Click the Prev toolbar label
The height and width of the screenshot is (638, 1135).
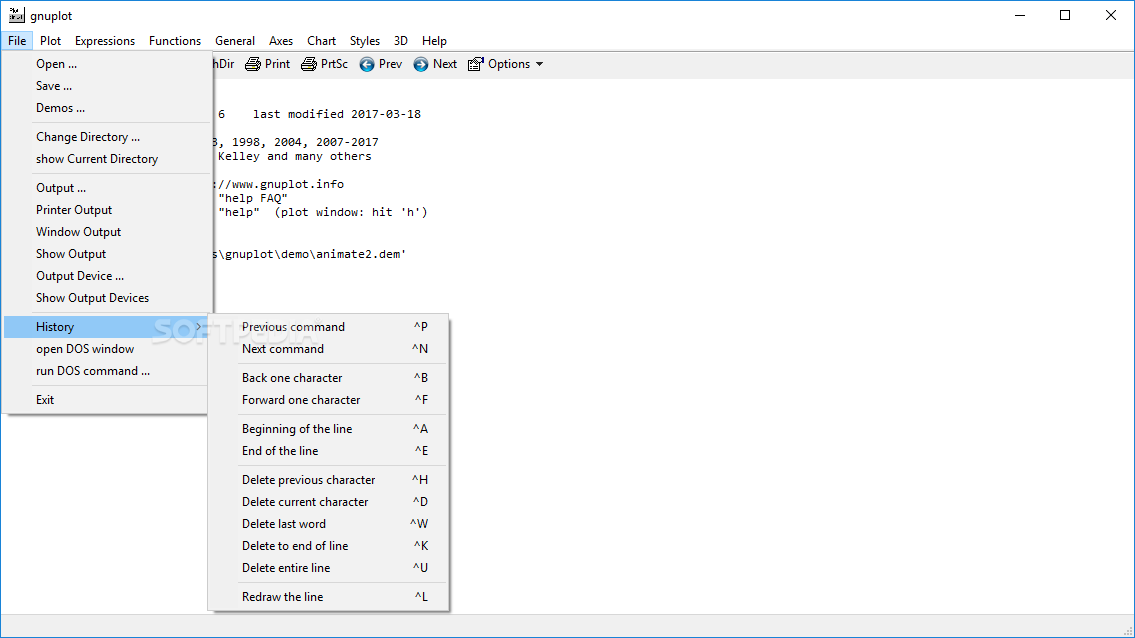pos(390,64)
